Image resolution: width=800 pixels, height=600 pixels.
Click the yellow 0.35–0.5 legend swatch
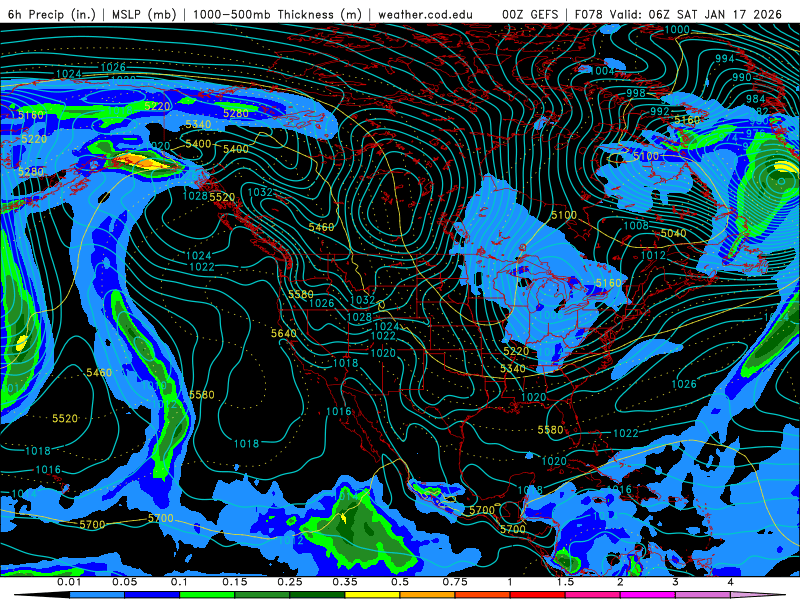pos(372,595)
